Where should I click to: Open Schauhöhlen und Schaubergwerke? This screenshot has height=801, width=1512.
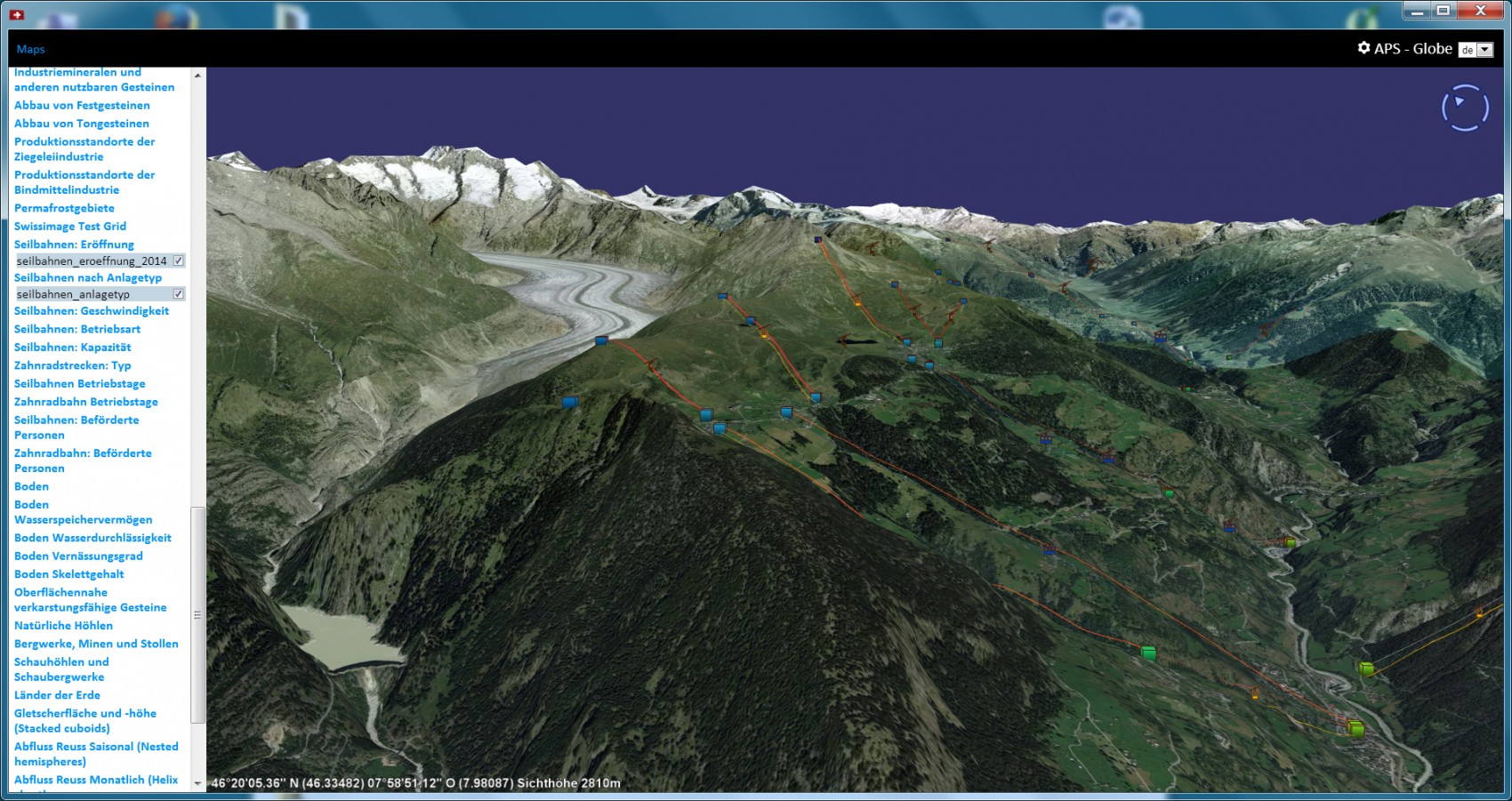(61, 669)
